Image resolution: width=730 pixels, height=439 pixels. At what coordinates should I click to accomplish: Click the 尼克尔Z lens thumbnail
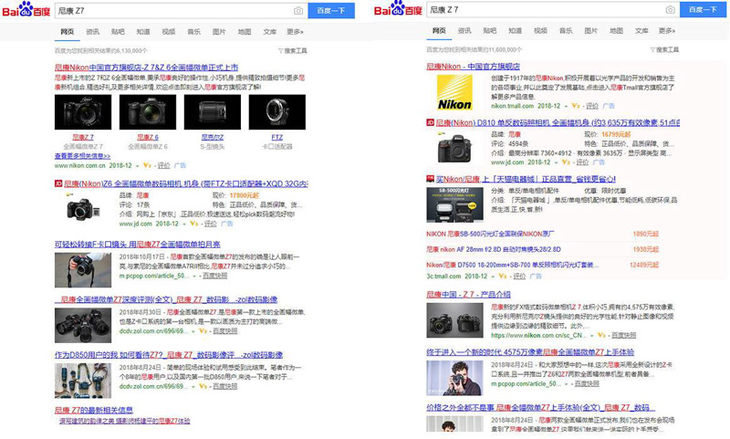point(212,112)
